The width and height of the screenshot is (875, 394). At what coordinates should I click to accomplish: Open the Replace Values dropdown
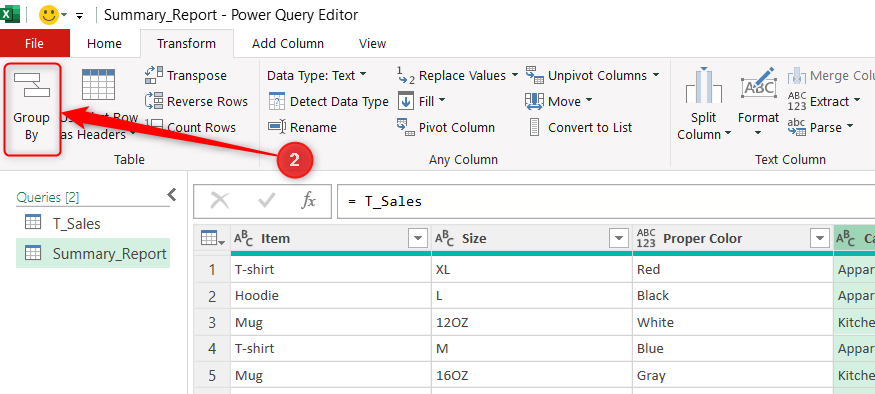pos(514,75)
